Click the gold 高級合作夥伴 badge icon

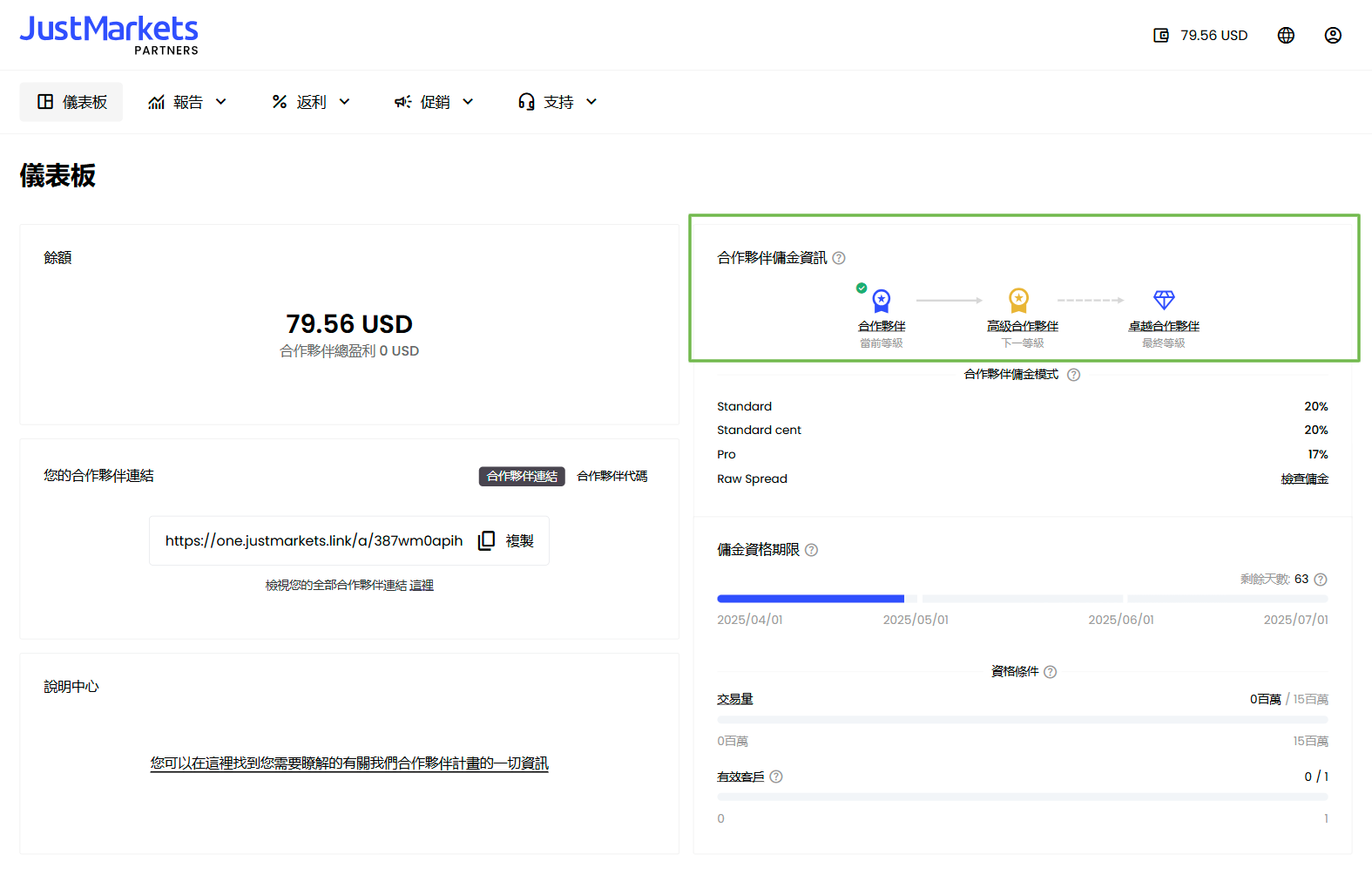(x=1018, y=301)
